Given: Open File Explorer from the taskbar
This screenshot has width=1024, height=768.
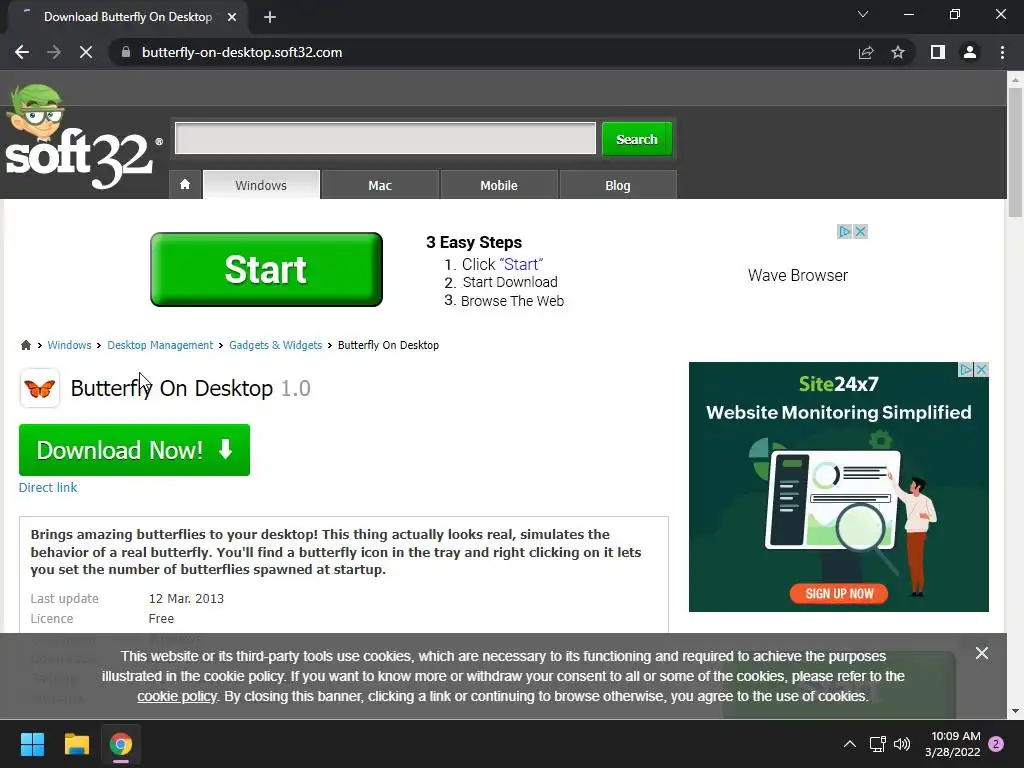Looking at the screenshot, I should (76, 744).
